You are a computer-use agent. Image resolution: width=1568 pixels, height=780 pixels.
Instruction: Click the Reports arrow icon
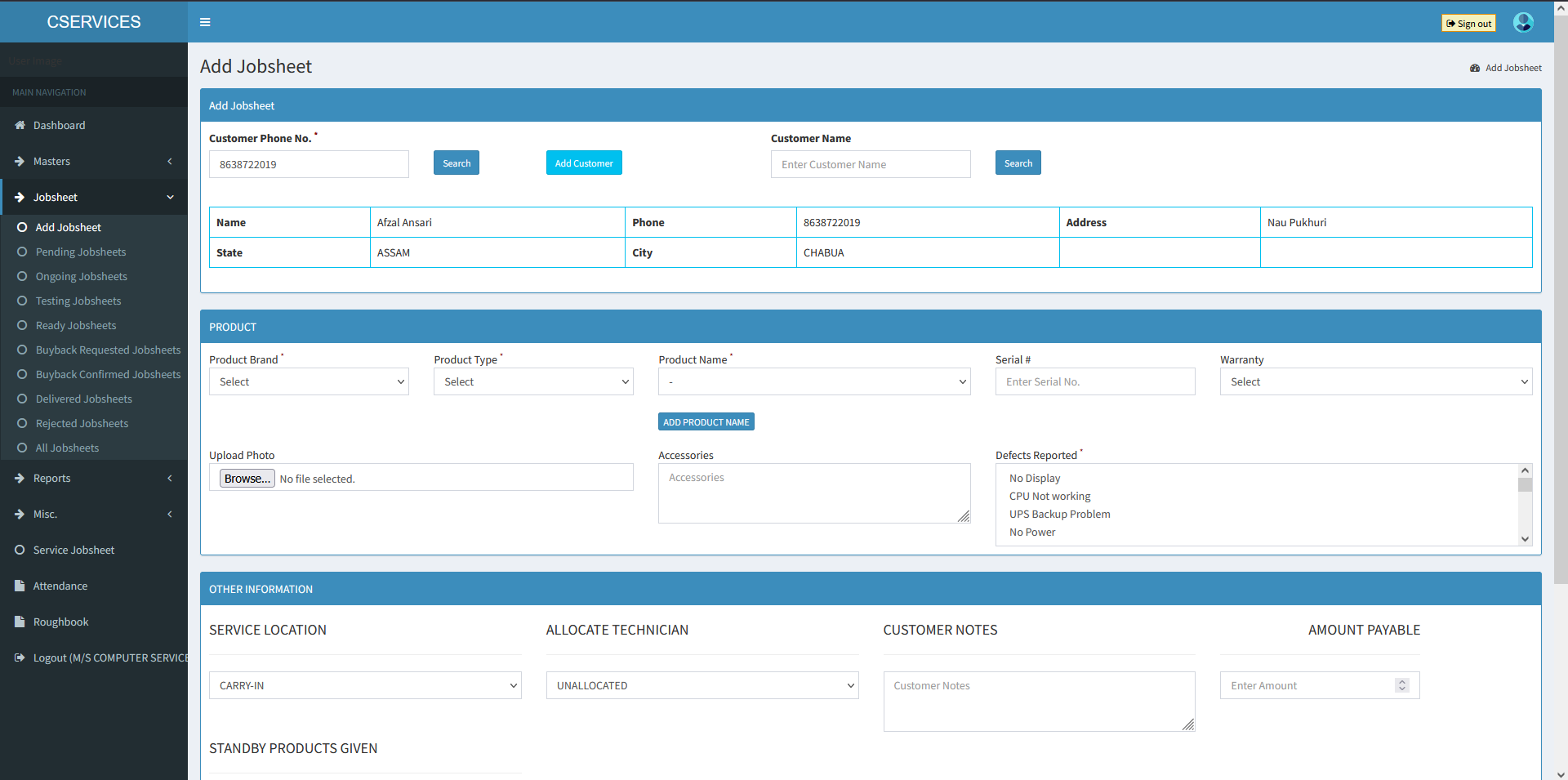[20, 478]
